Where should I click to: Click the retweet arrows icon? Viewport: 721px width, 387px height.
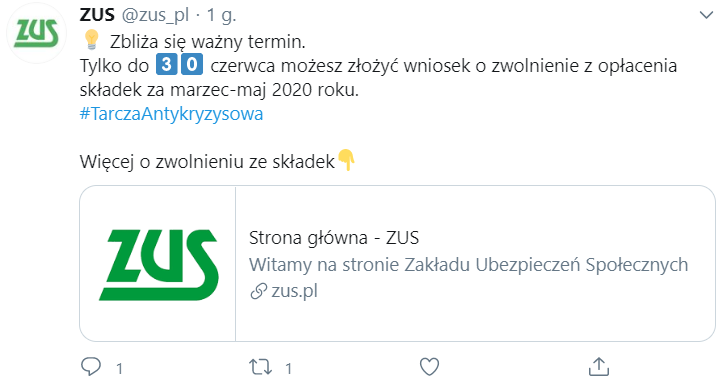pos(260,367)
